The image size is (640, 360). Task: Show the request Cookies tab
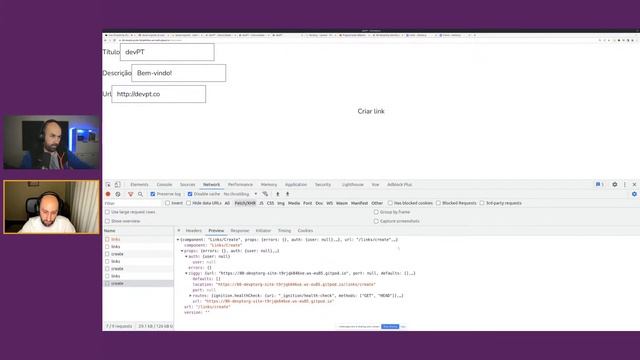(305, 231)
